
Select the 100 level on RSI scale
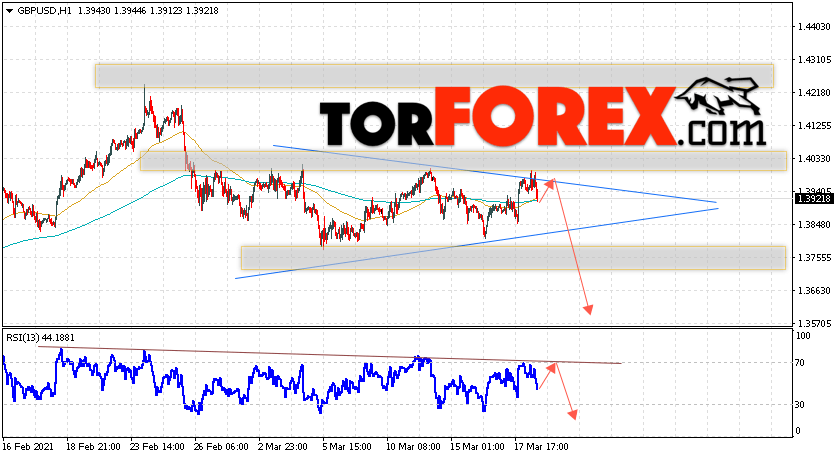[803, 336]
